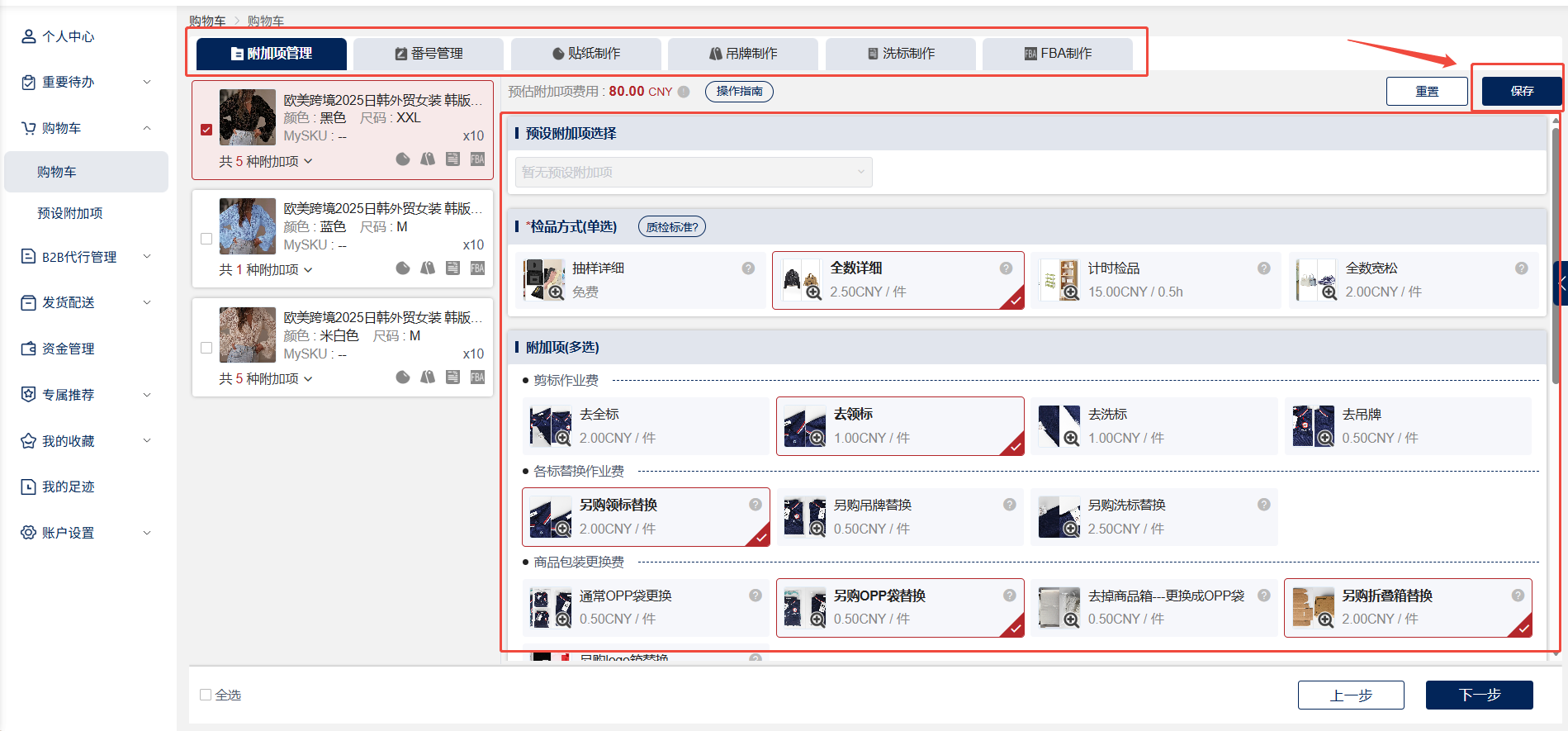Click help icon on 另购领标替换 card
The width and height of the screenshot is (1568, 731).
click(x=755, y=505)
